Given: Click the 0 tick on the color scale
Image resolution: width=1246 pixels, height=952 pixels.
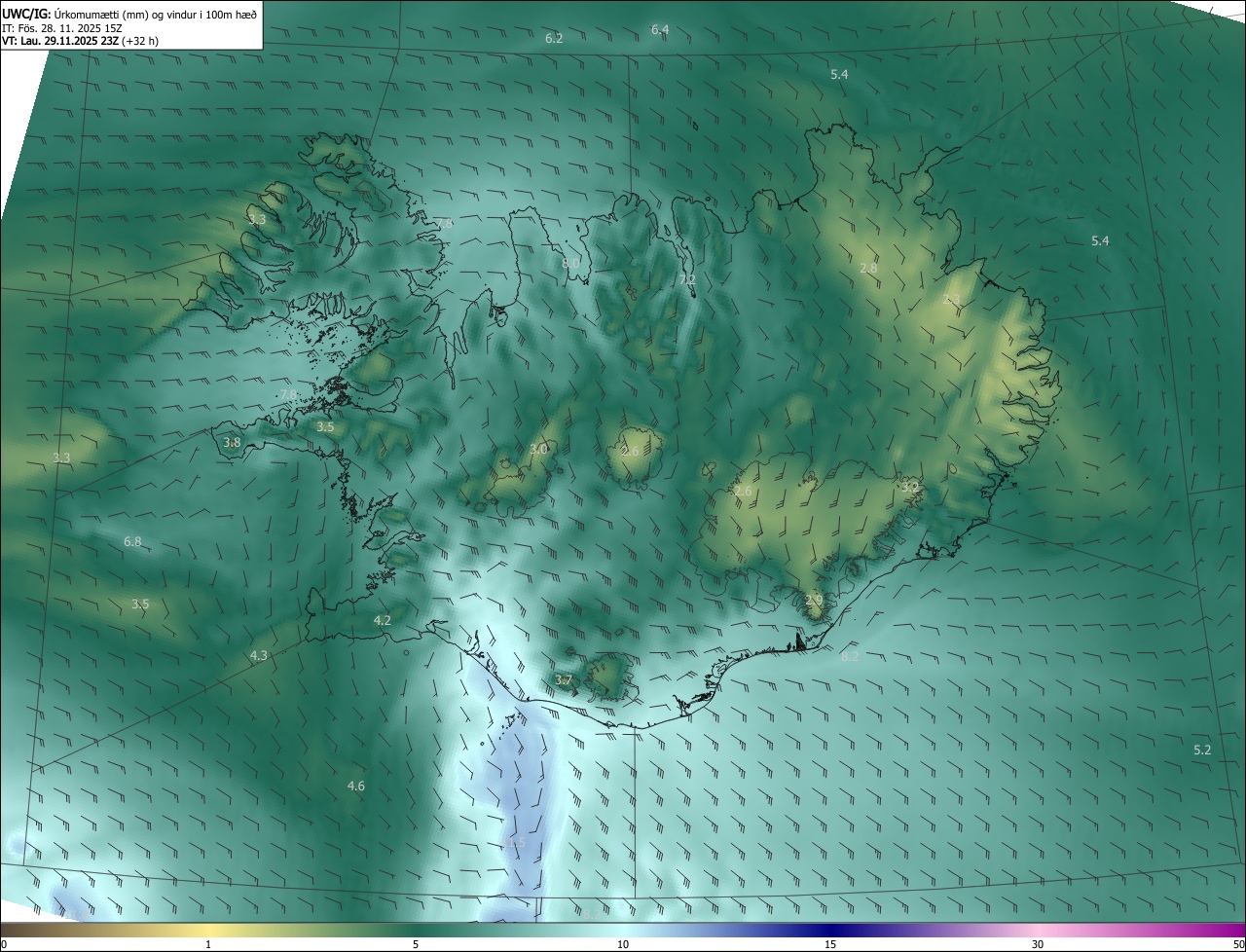Looking at the screenshot, I should [4, 944].
